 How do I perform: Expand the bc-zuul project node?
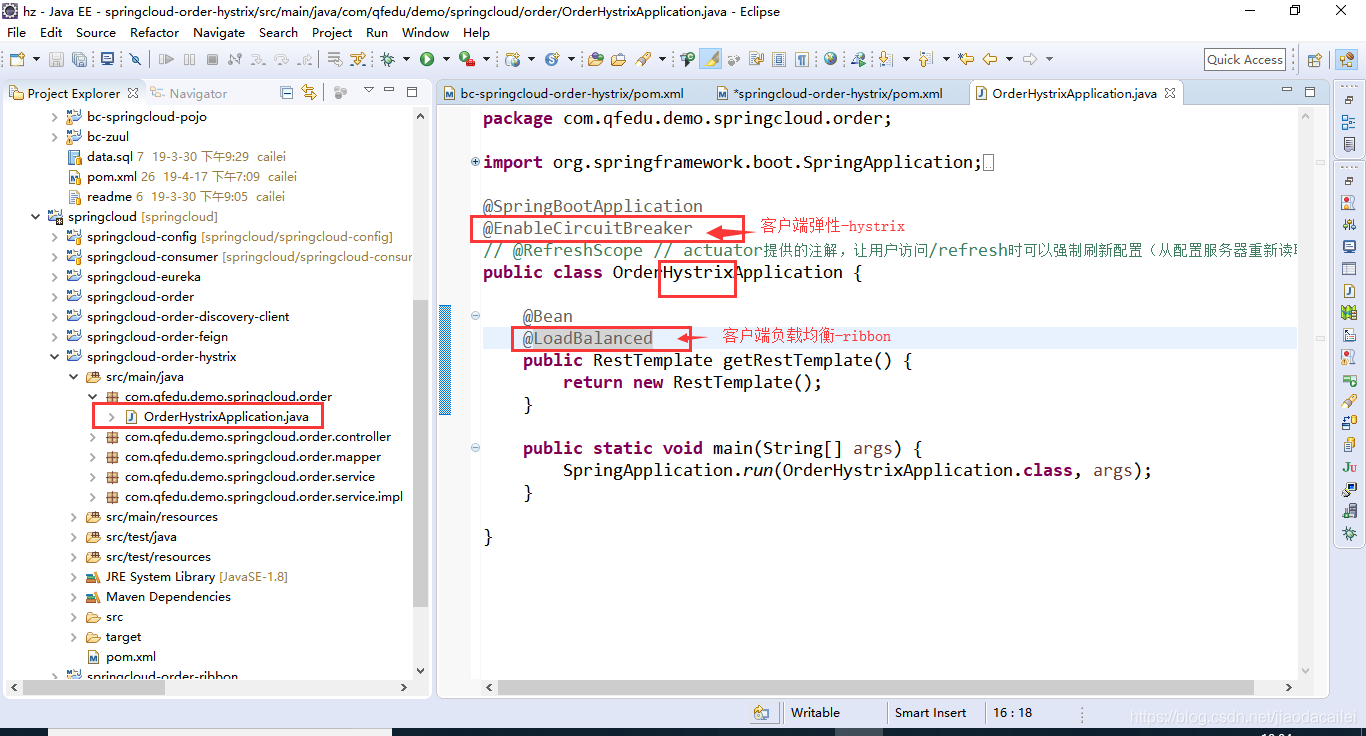(55, 137)
